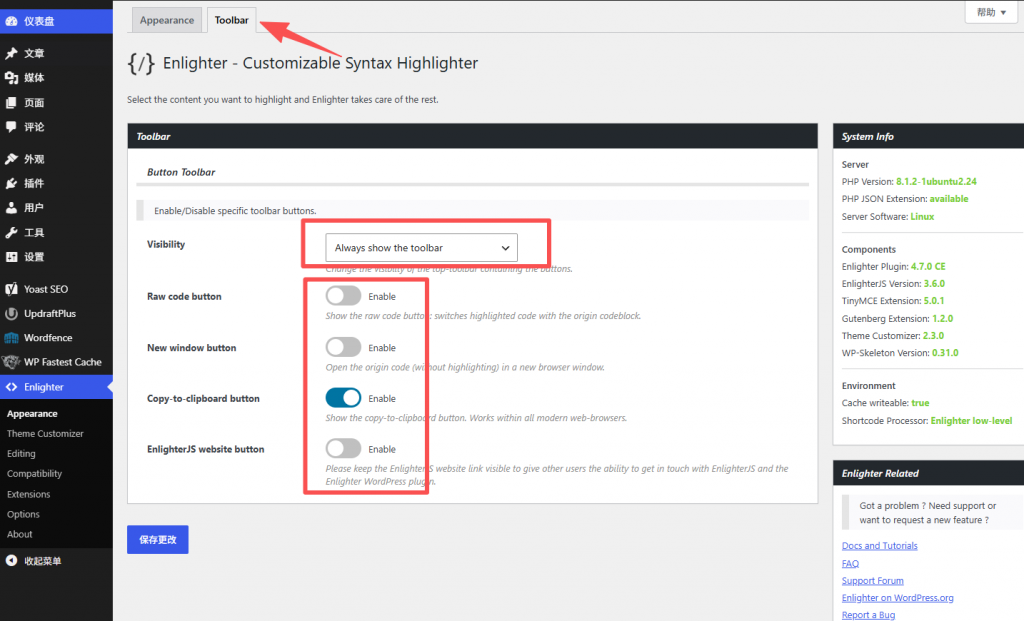The image size is (1024, 621).
Task: Click the Settings sliders icon
Action: click(x=11, y=257)
